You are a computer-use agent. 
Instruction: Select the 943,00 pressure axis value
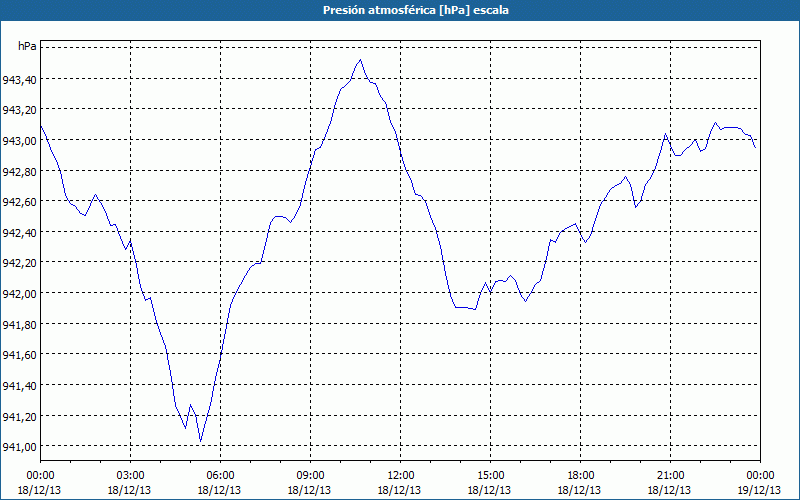click(19, 140)
